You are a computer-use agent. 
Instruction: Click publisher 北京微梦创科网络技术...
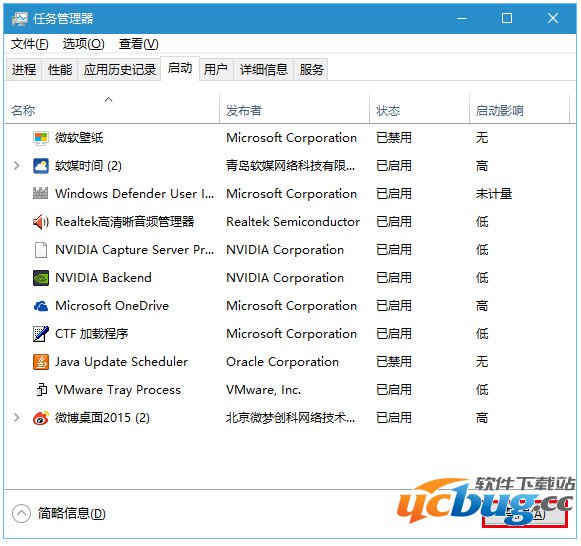point(290,418)
